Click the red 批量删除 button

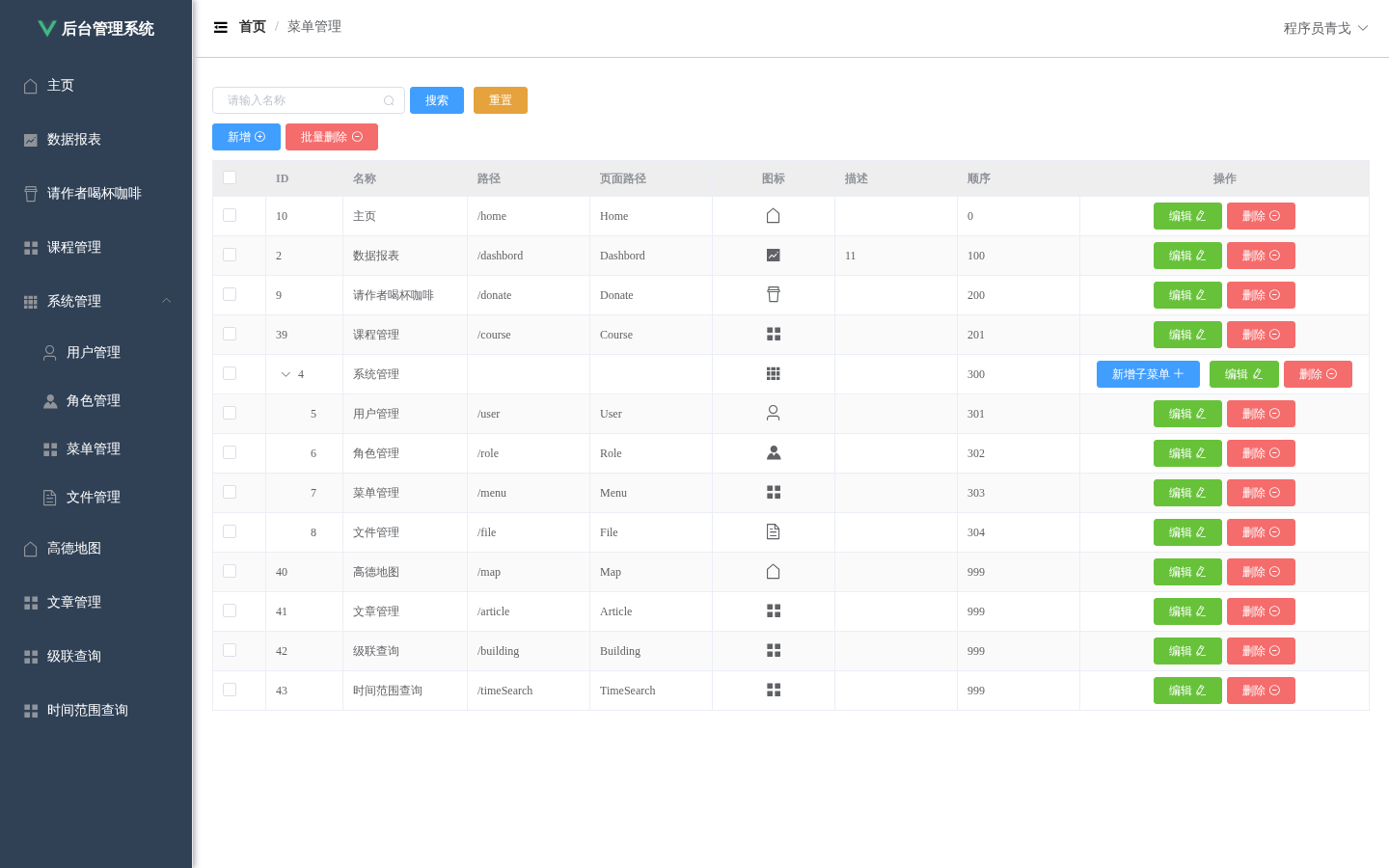[332, 137]
